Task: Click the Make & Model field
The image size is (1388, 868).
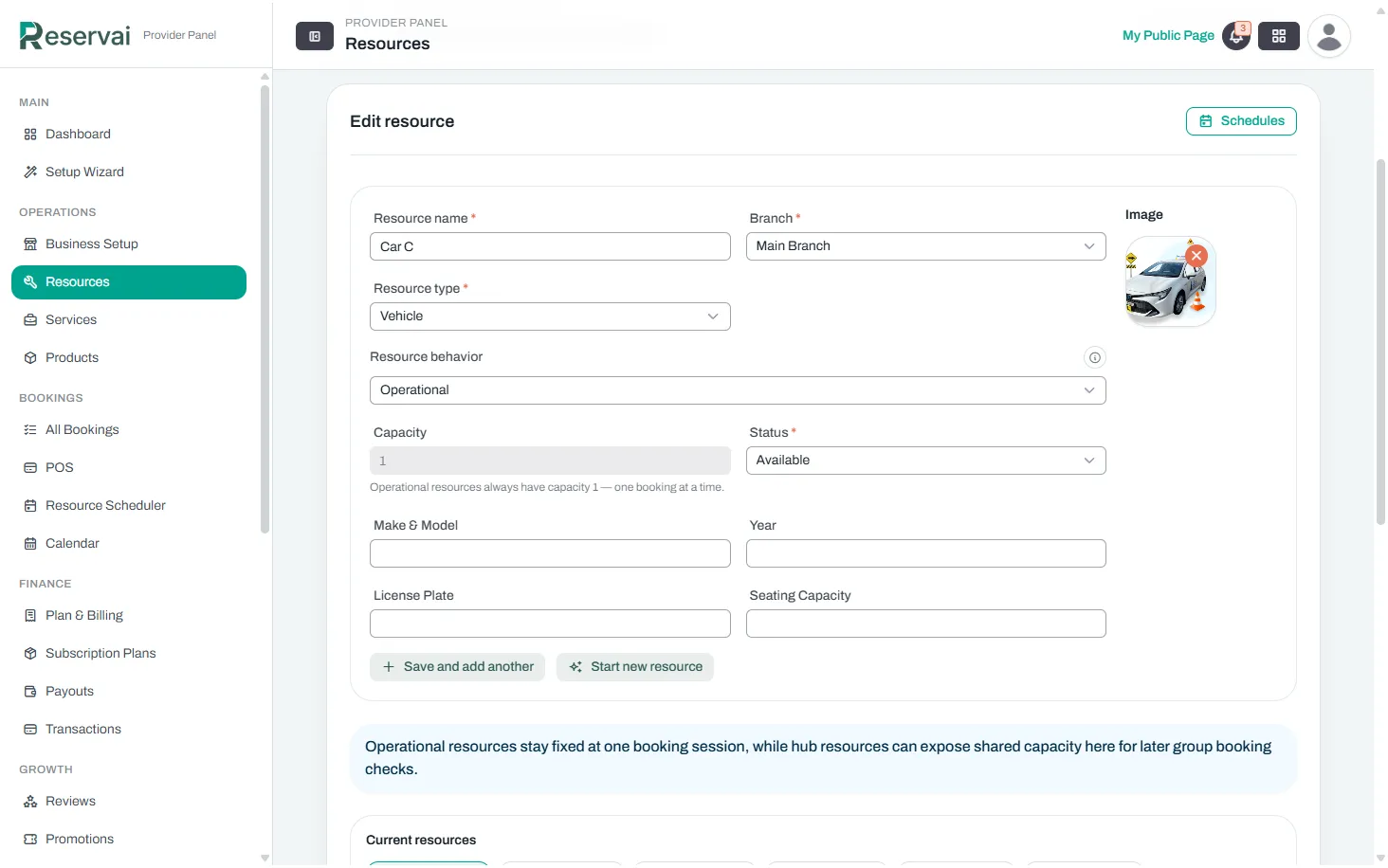Action: pyautogui.click(x=550, y=553)
